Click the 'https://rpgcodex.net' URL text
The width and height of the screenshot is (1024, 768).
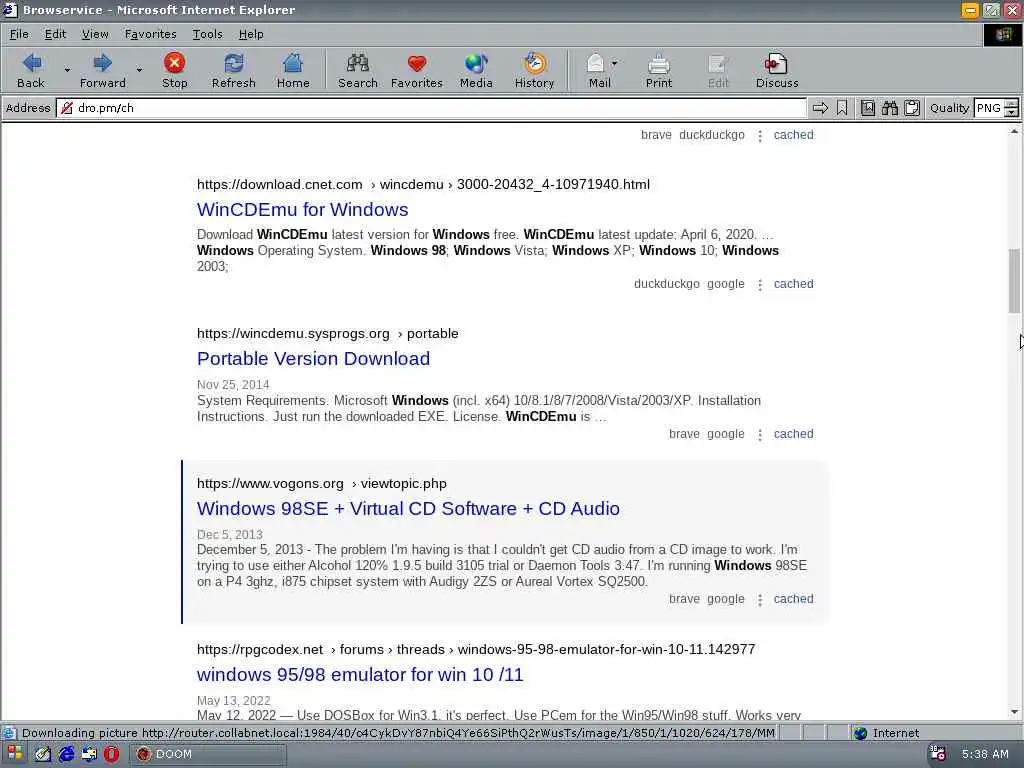point(259,650)
